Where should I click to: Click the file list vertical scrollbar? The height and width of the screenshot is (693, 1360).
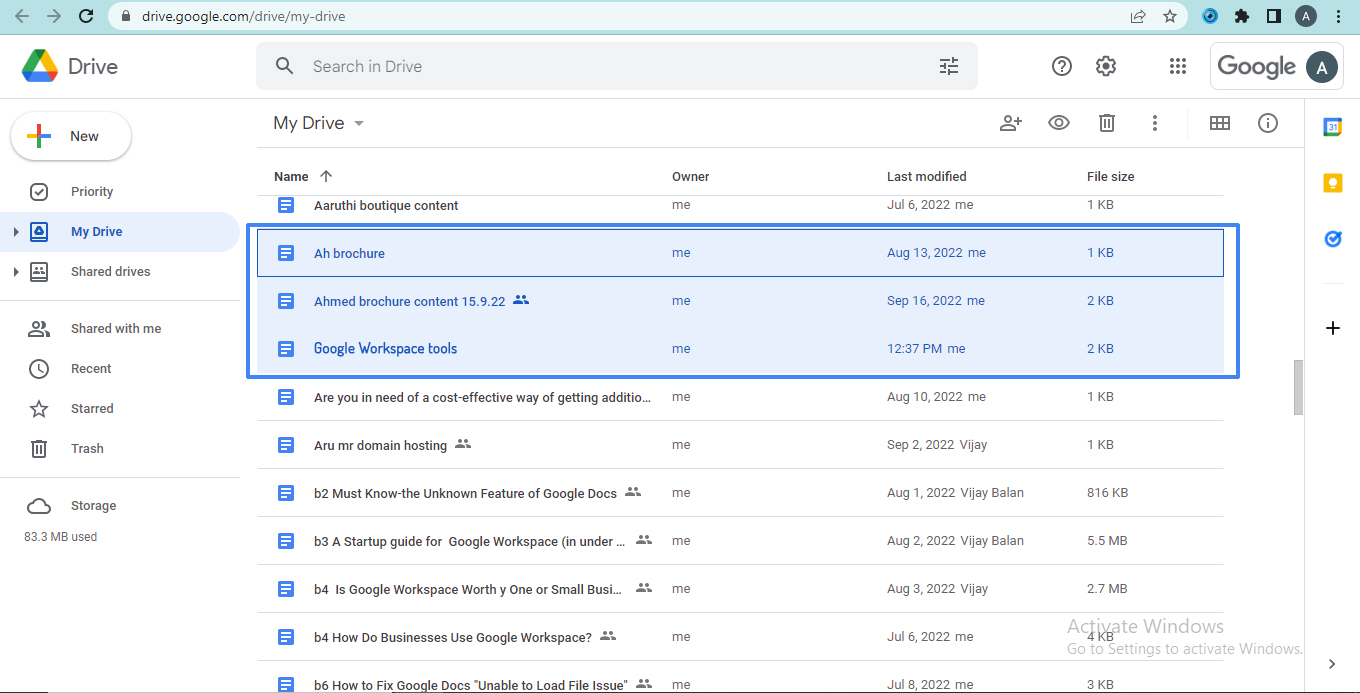coord(1298,387)
